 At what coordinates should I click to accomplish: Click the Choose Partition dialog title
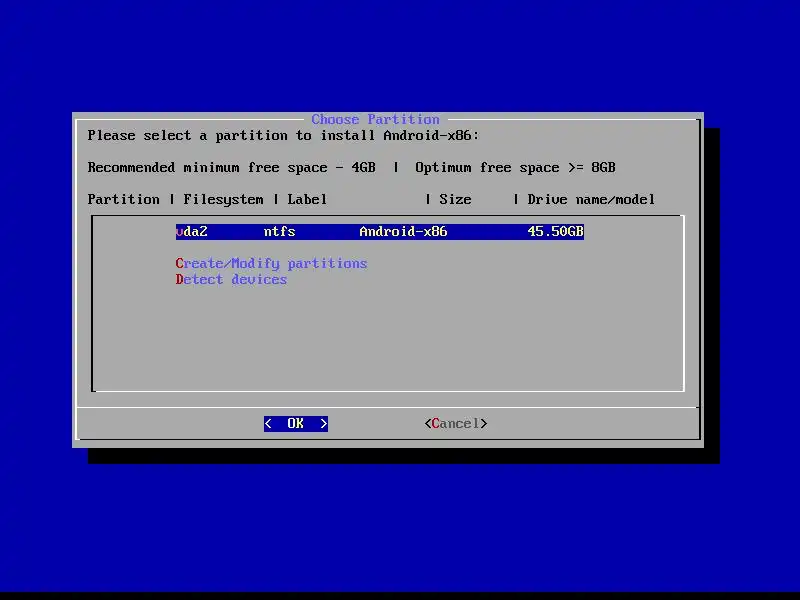[376, 119]
